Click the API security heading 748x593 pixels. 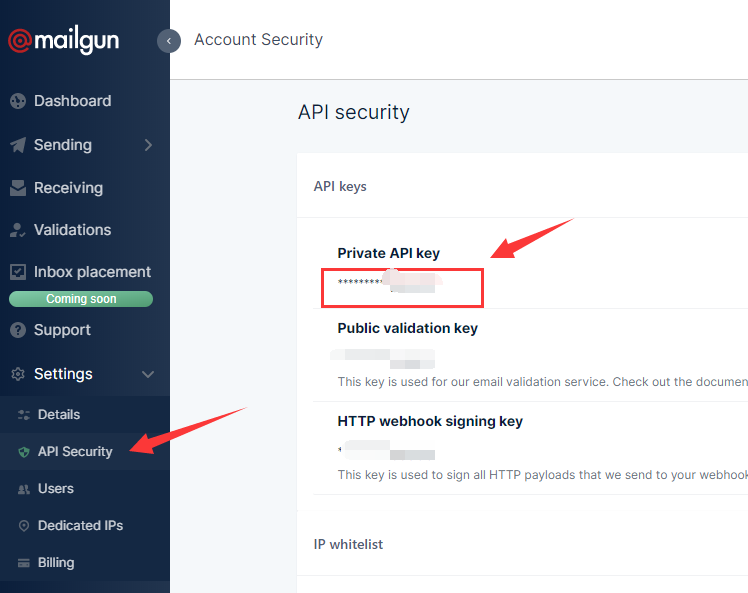click(353, 113)
